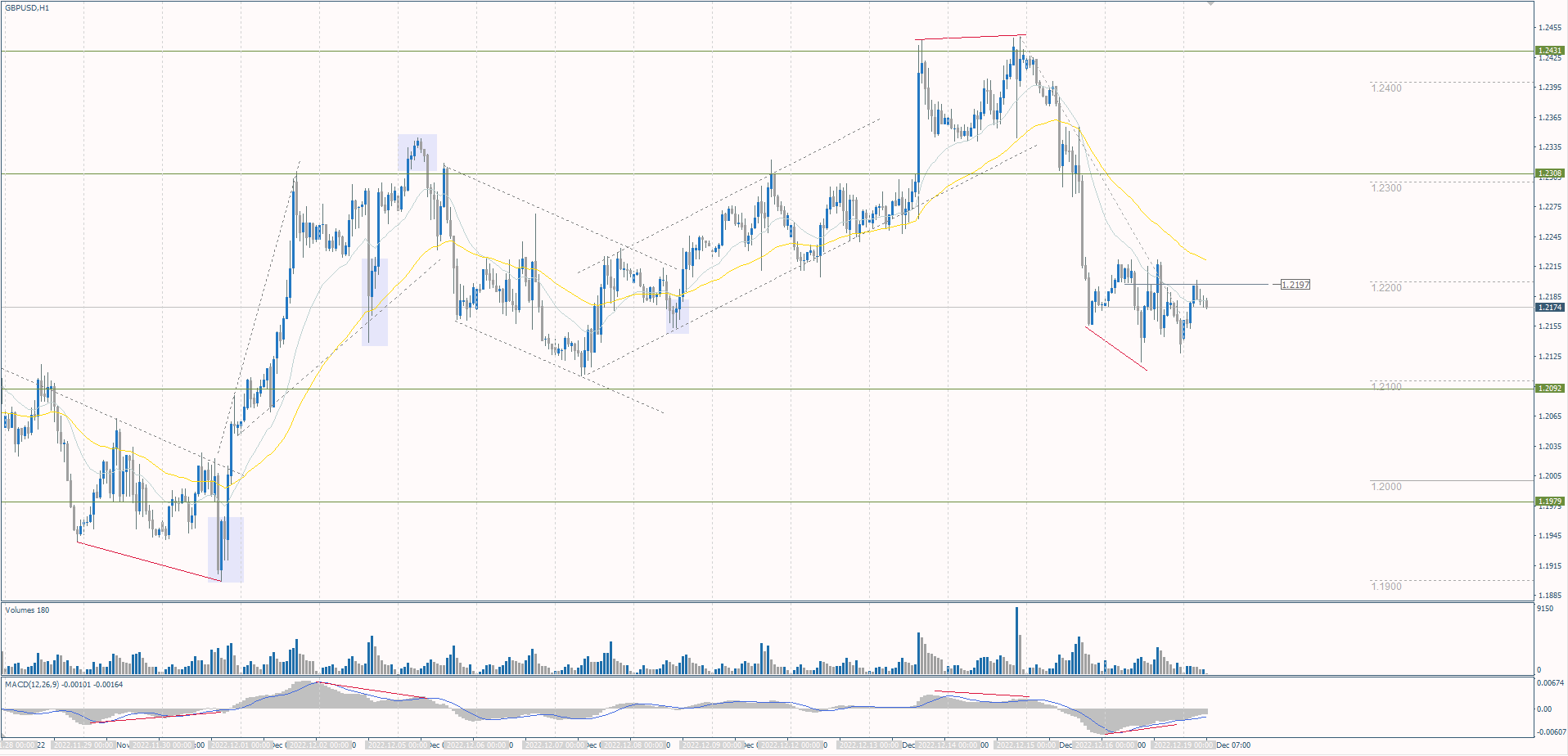Select the red trendline above the 1.2431 highs
The height and width of the screenshot is (756, 1568).
(971, 37)
